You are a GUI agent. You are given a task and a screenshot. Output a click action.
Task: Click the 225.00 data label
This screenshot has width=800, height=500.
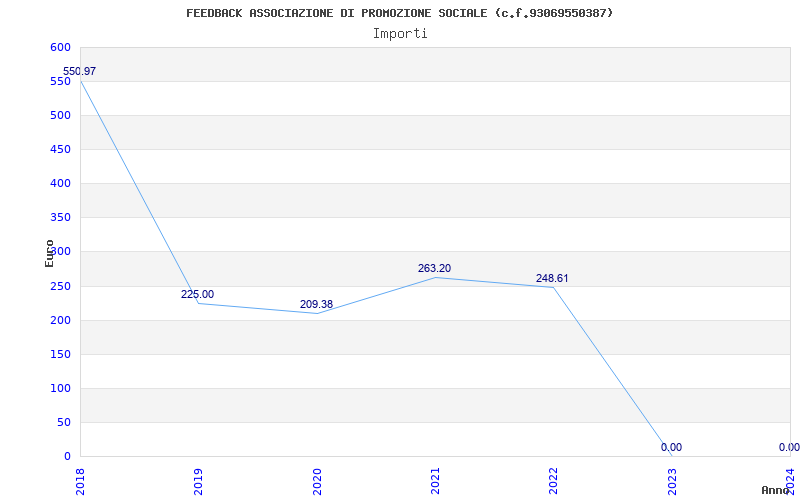coord(197,294)
